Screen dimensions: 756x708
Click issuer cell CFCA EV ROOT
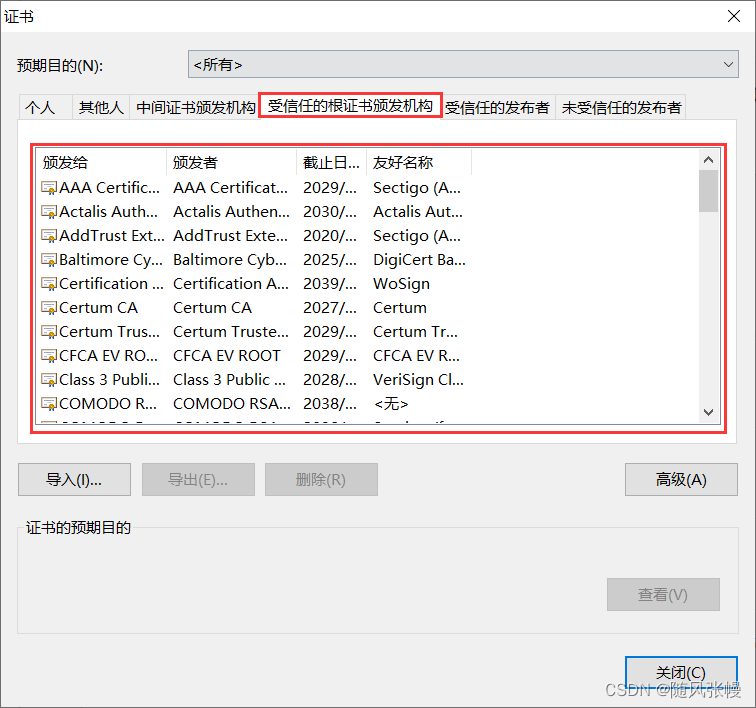pyautogui.click(x=227, y=356)
